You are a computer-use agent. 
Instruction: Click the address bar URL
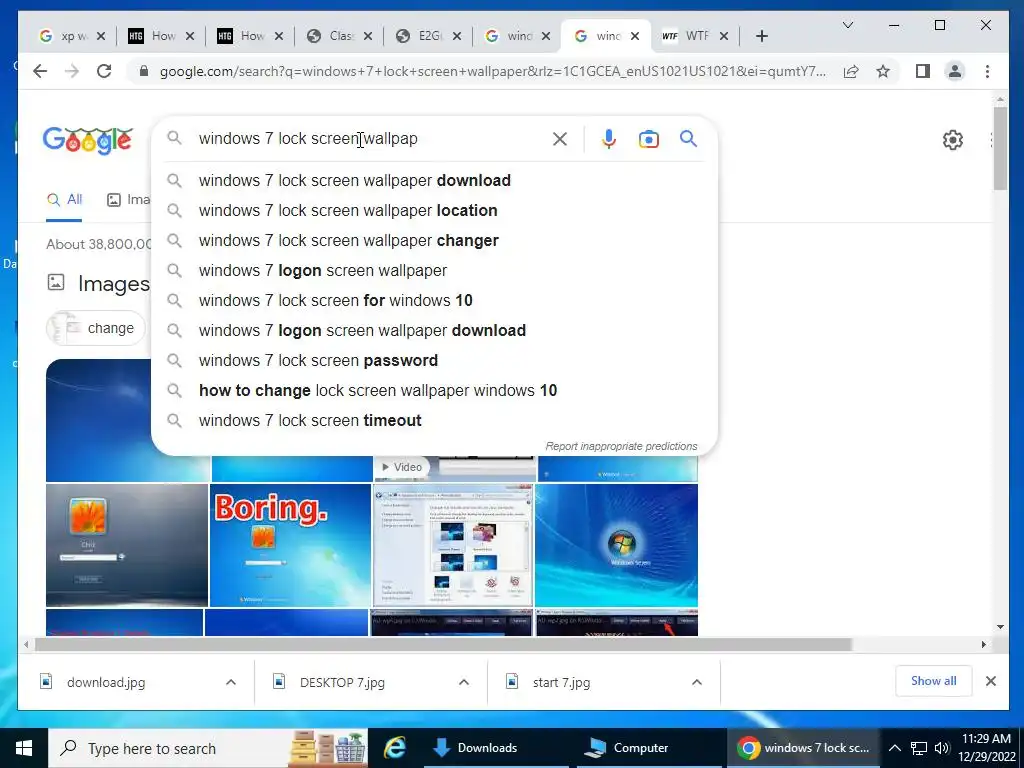tap(492, 71)
